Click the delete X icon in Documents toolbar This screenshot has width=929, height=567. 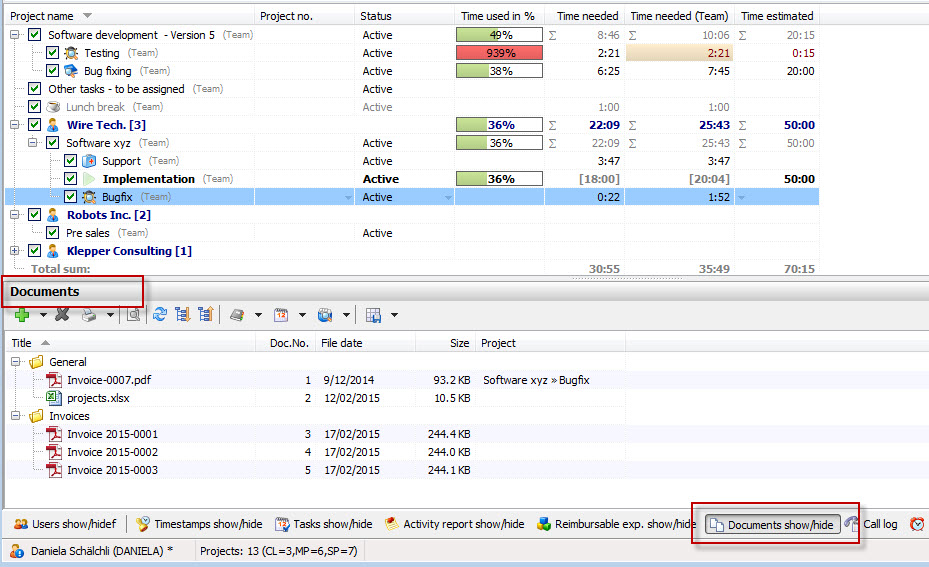(62, 315)
